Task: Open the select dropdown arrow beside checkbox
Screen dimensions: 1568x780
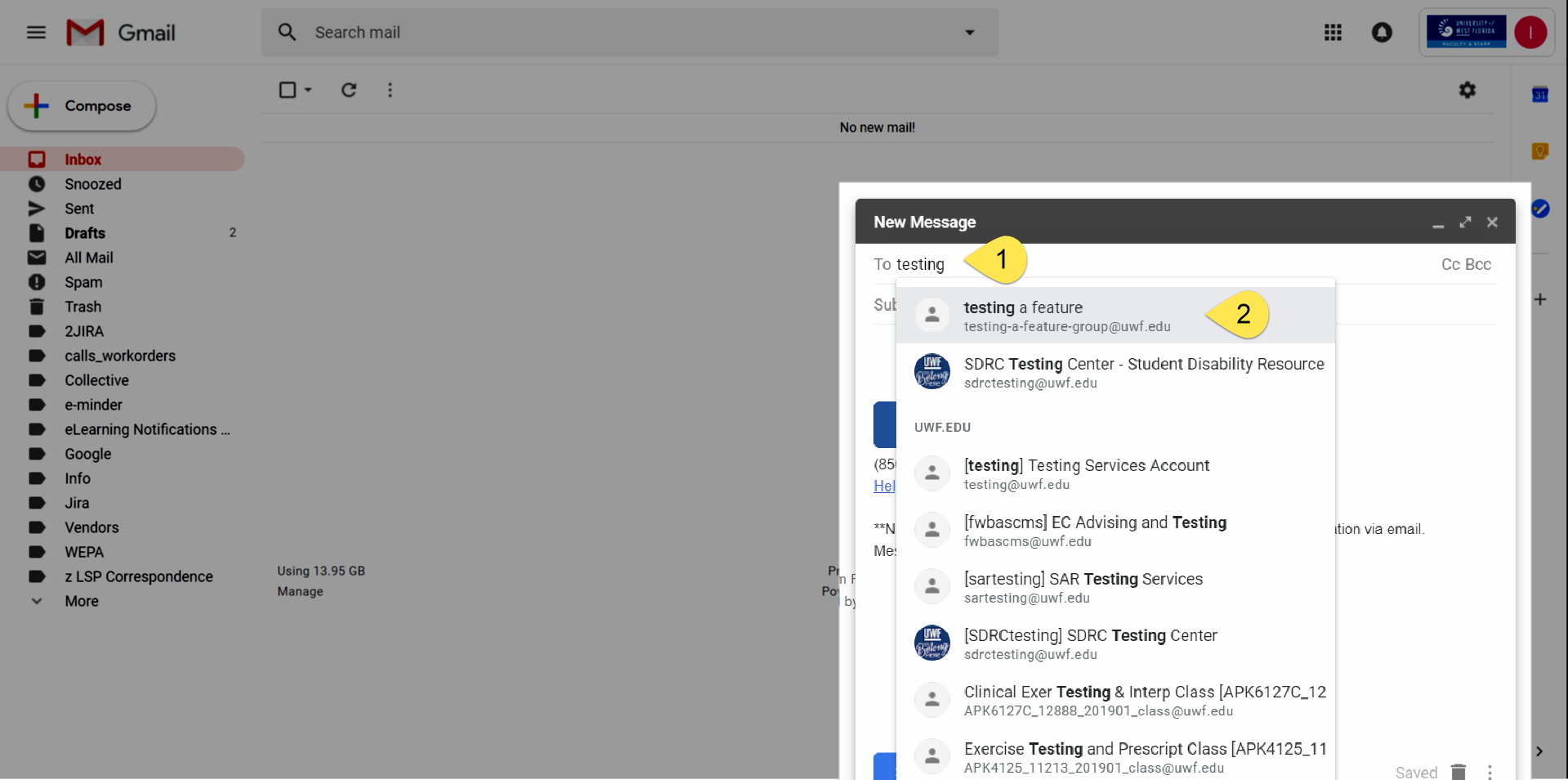Action: pyautogui.click(x=308, y=90)
